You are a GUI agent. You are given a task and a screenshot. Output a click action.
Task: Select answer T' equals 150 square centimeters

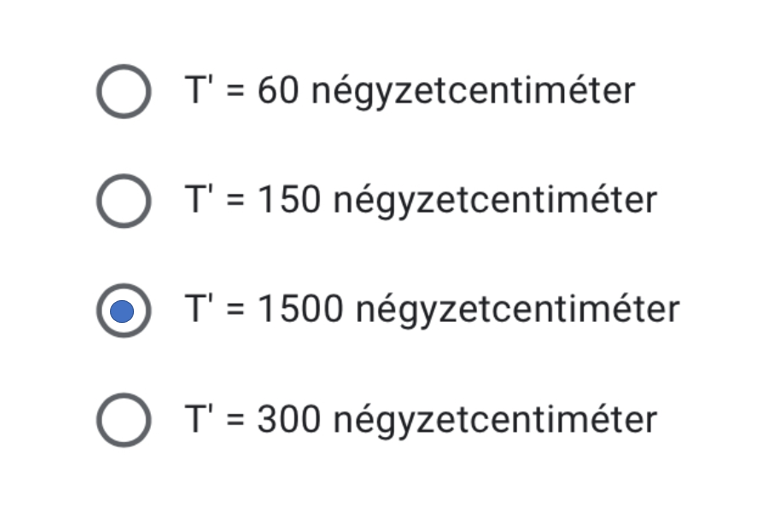[124, 201]
